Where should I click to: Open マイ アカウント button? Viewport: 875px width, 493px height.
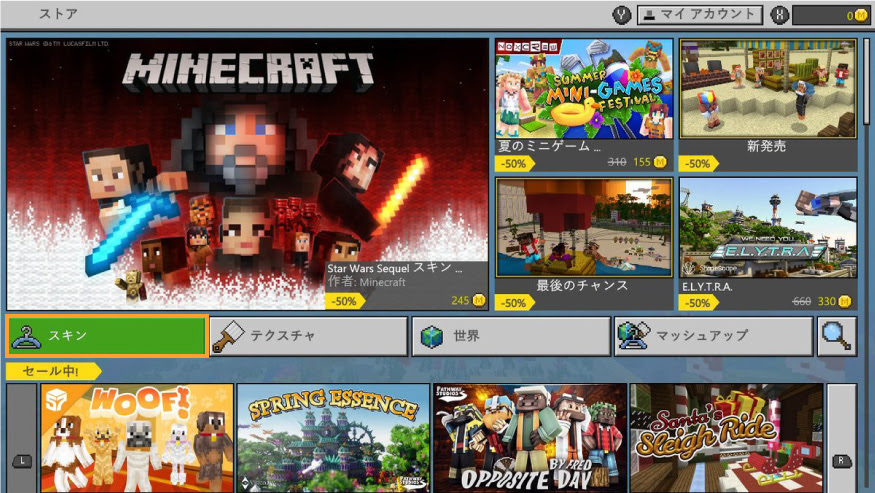point(700,15)
